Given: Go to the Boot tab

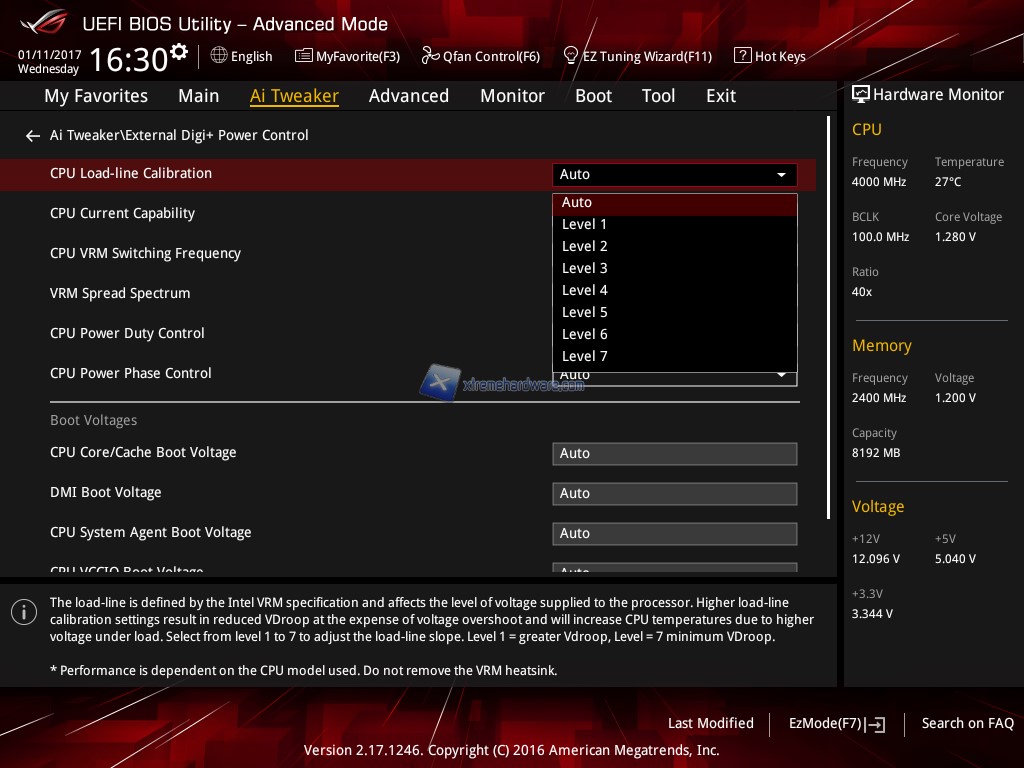Looking at the screenshot, I should [593, 96].
